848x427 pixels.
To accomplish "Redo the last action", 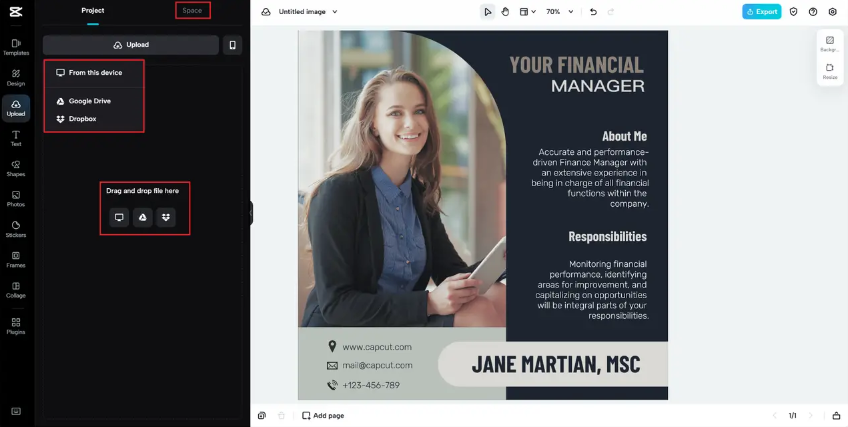I will click(611, 11).
